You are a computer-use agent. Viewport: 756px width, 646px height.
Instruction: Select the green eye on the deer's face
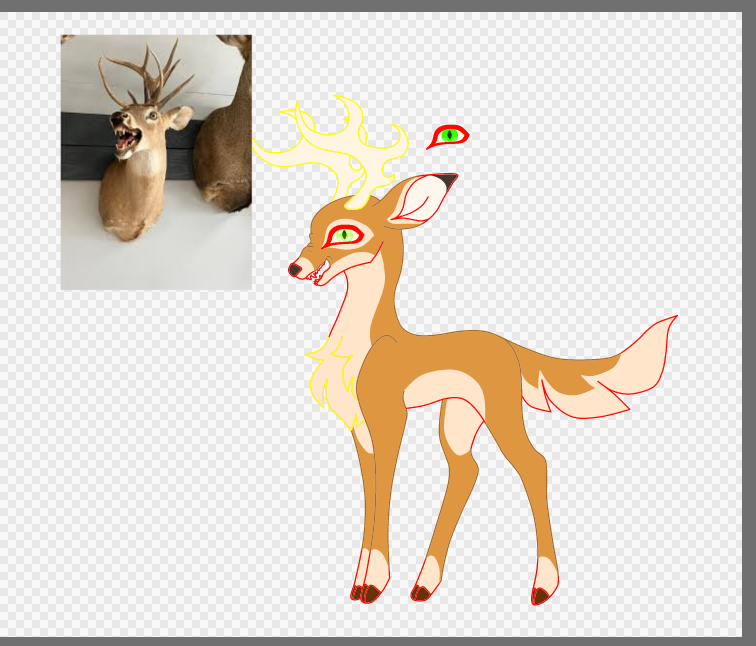point(345,235)
